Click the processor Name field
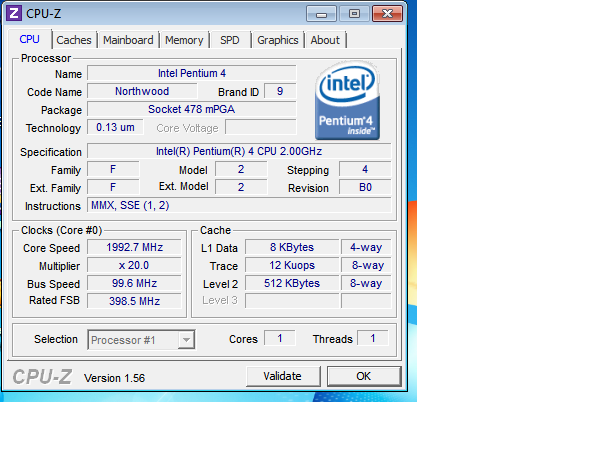This screenshot has width=614, height=460. 191,74
